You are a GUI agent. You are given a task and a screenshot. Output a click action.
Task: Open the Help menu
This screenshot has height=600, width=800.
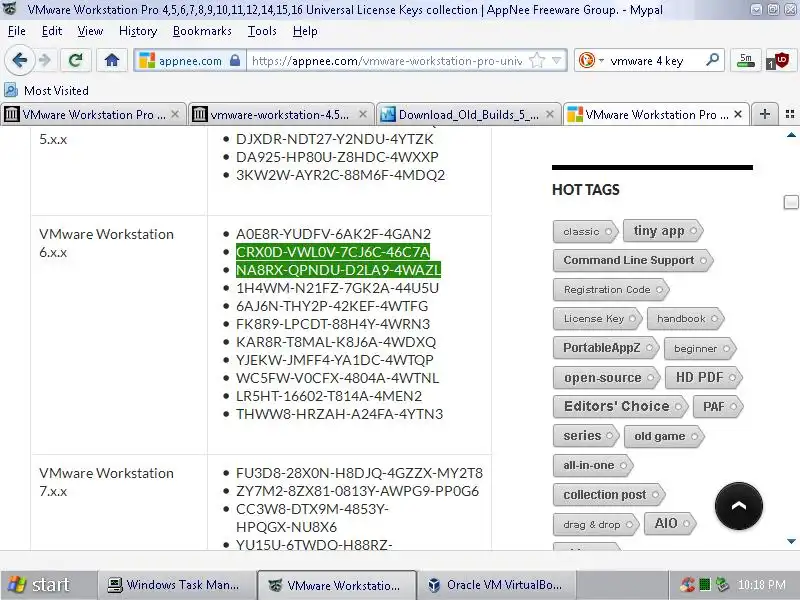click(x=305, y=31)
